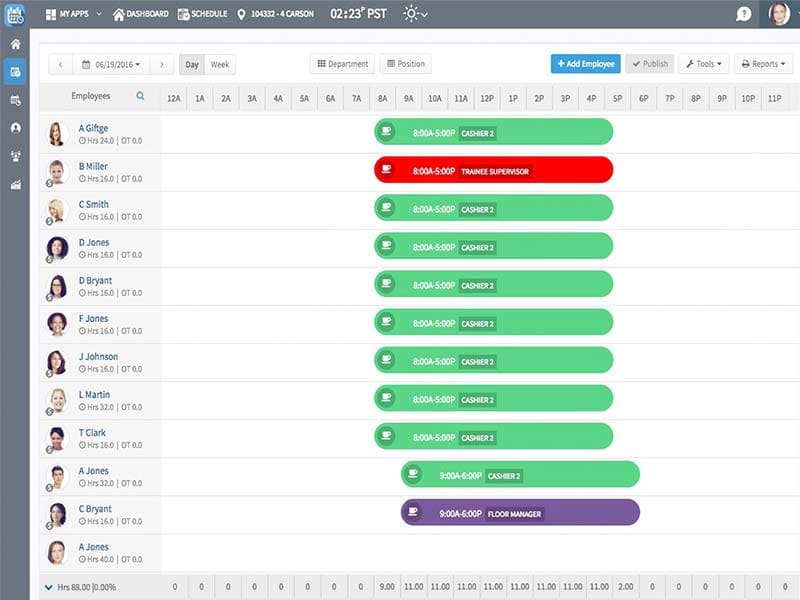Filter by Position
The image size is (800, 600).
point(406,64)
